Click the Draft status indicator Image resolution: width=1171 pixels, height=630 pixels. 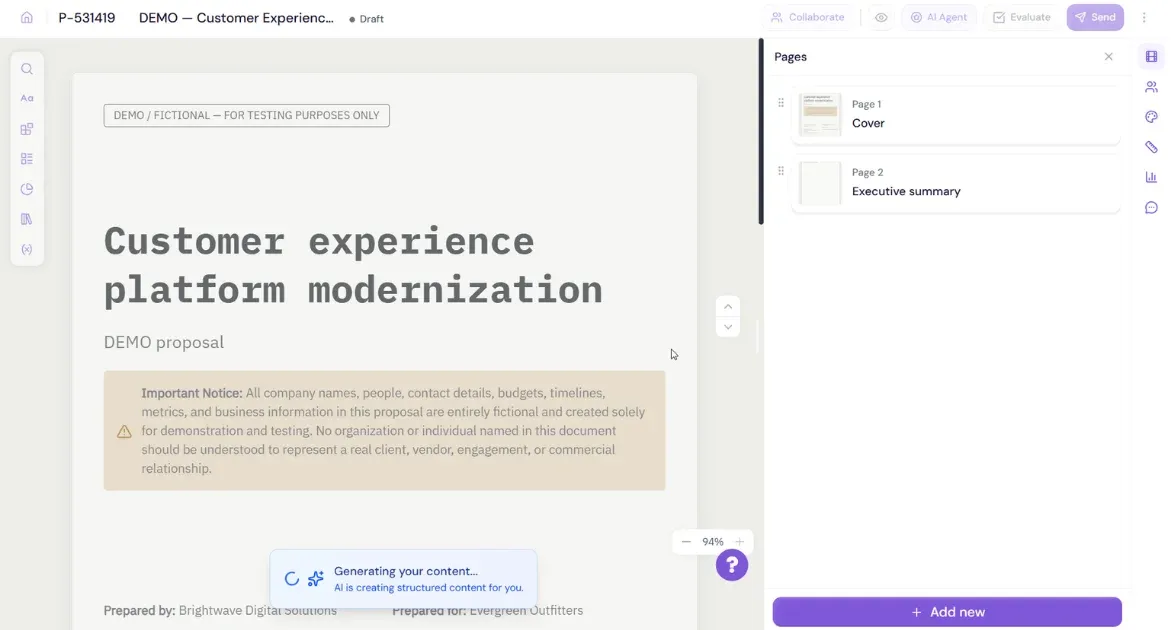367,19
